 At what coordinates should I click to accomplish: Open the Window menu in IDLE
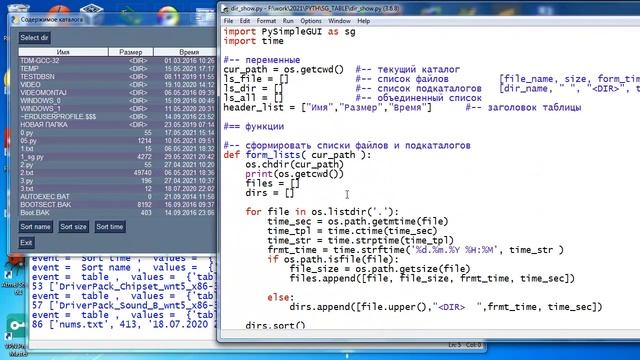(x=339, y=21)
